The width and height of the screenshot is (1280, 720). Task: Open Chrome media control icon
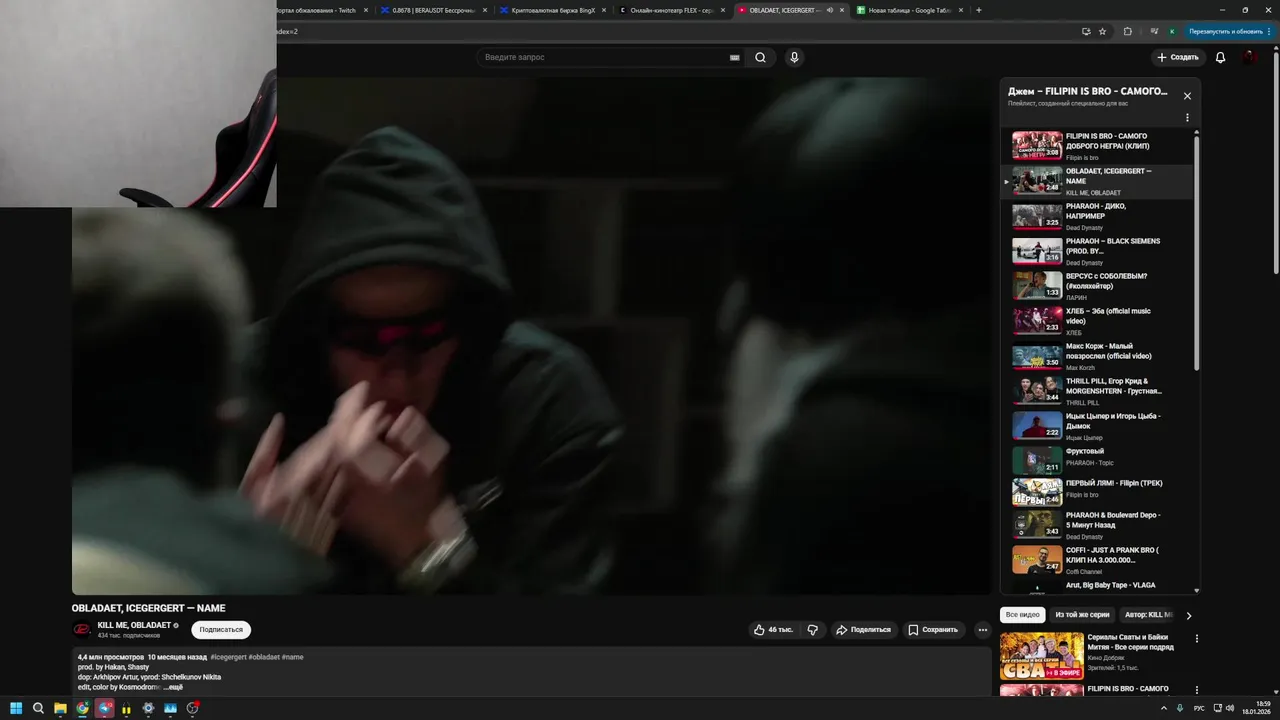click(x=1154, y=31)
